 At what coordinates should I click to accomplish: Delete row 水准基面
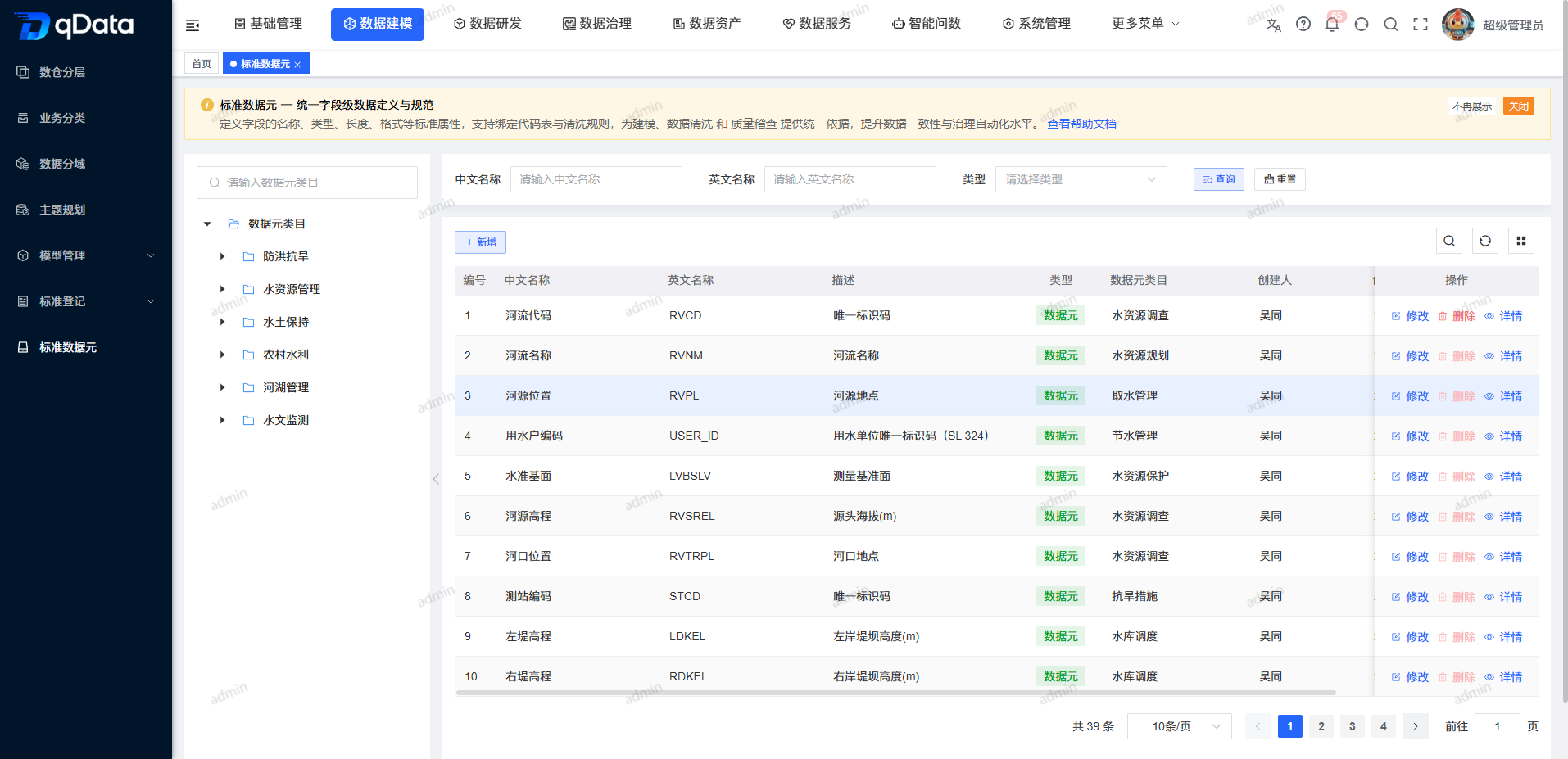1457,477
